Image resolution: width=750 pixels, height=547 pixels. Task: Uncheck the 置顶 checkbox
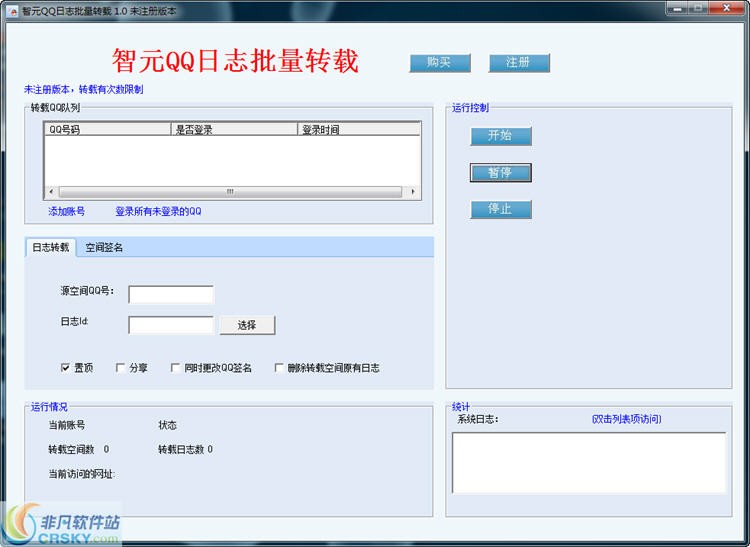coord(66,368)
